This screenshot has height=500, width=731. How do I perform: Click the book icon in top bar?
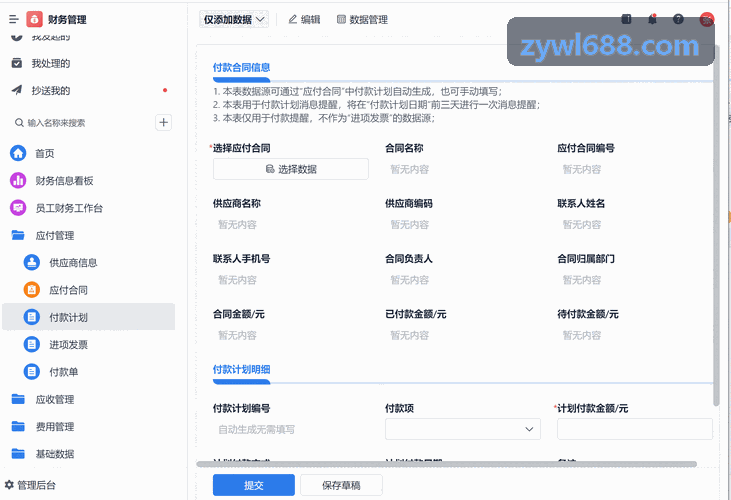[x=627, y=19]
